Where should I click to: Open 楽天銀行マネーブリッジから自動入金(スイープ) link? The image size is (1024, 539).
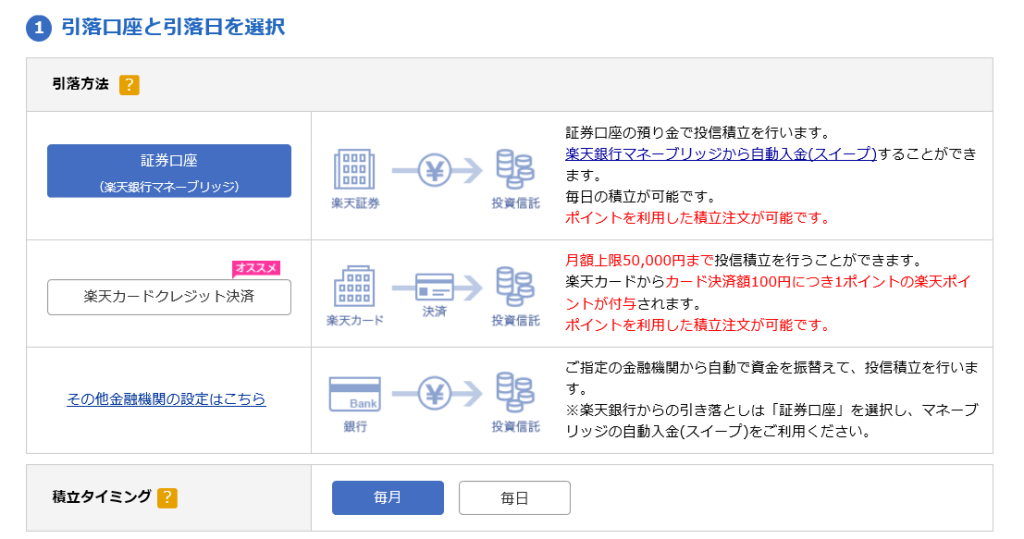click(720, 153)
